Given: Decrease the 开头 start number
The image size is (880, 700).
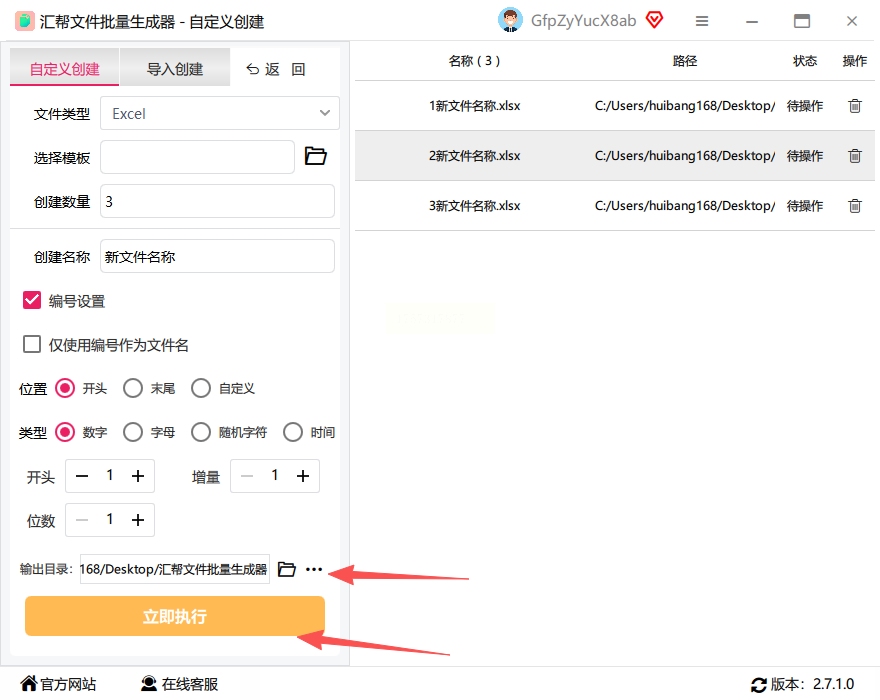Looking at the screenshot, I should (x=82, y=476).
